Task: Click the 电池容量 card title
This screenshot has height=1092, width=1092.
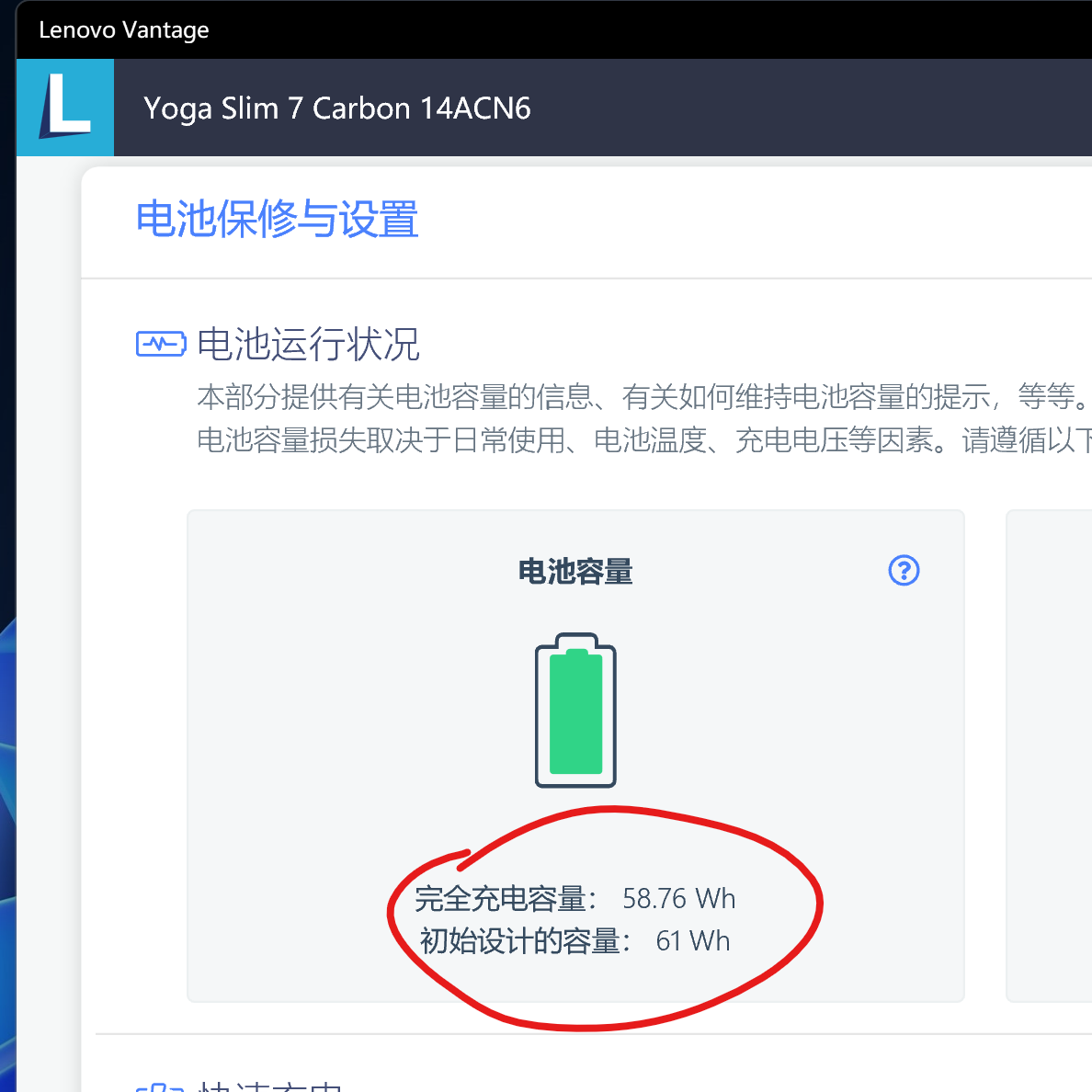Action: 575,571
